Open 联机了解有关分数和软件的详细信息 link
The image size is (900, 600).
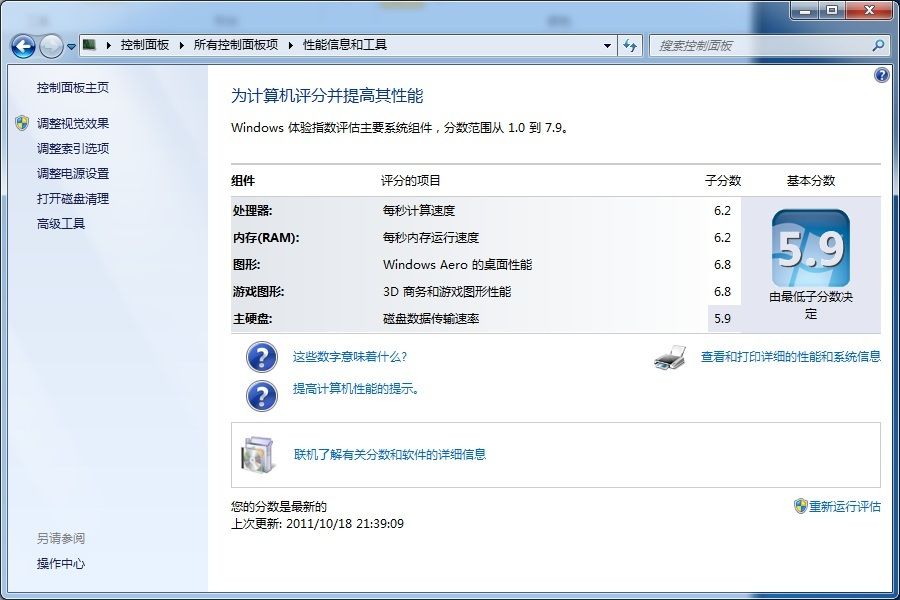(390, 455)
